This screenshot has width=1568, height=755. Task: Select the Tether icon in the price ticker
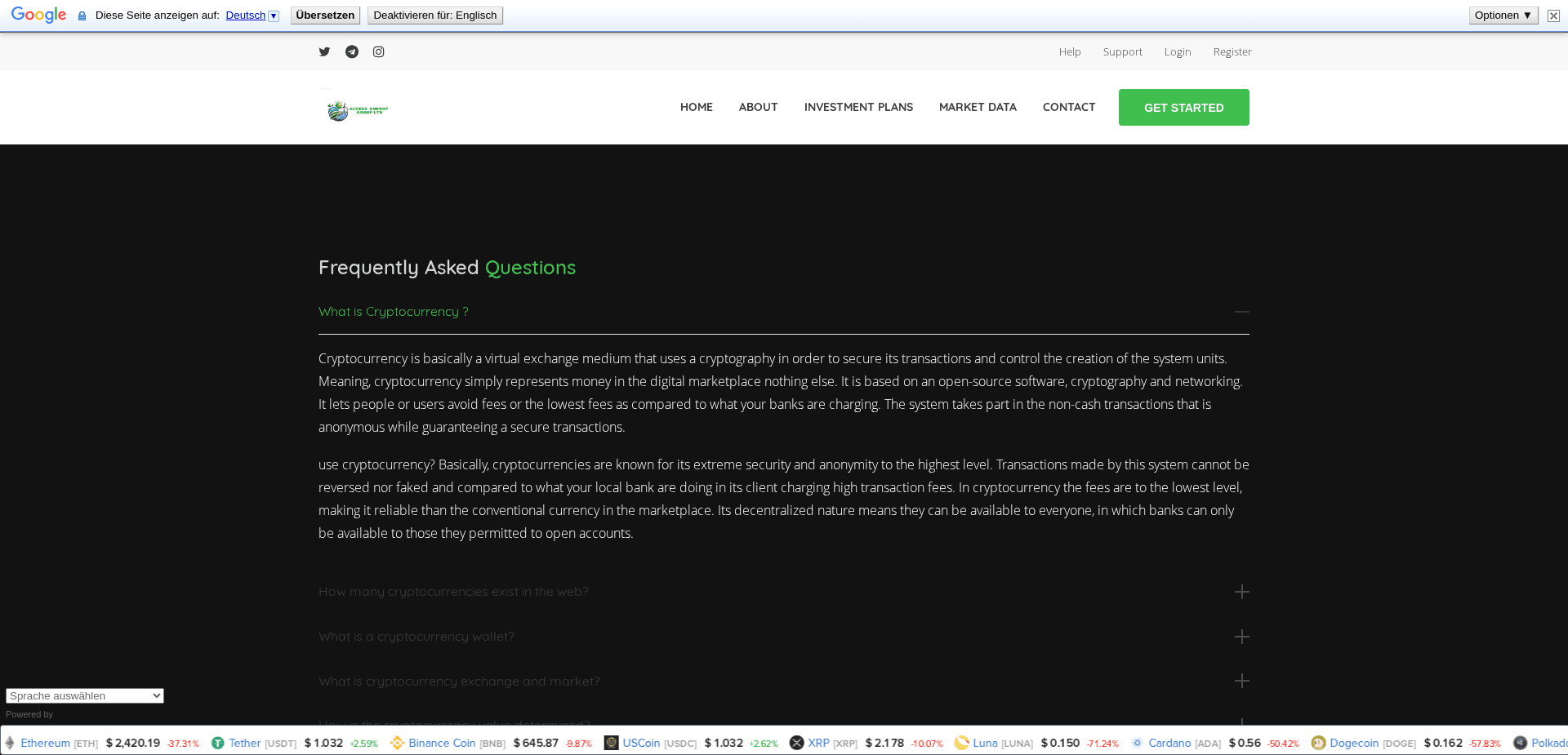click(217, 744)
